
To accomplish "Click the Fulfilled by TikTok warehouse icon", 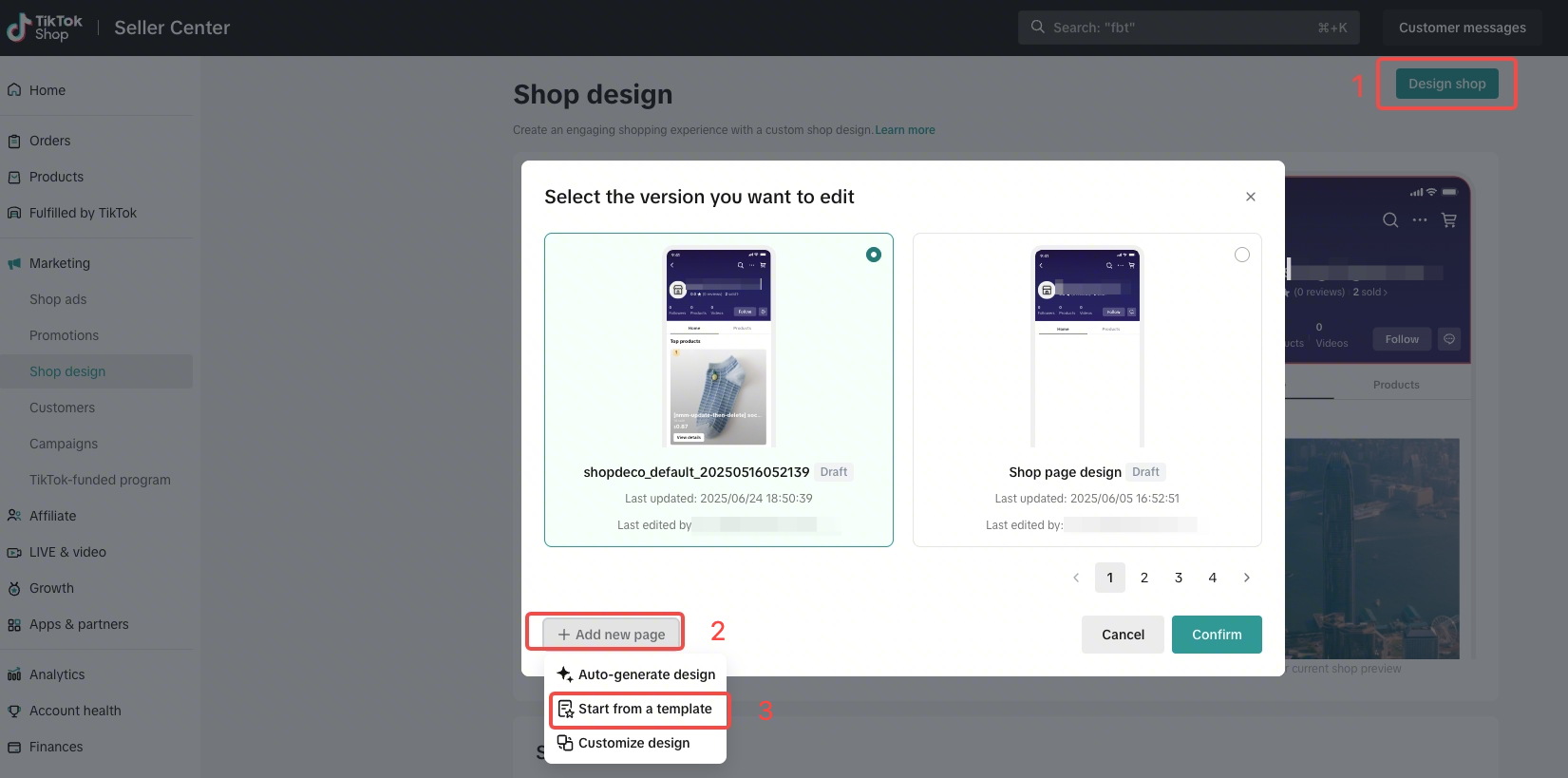I will (14, 213).
